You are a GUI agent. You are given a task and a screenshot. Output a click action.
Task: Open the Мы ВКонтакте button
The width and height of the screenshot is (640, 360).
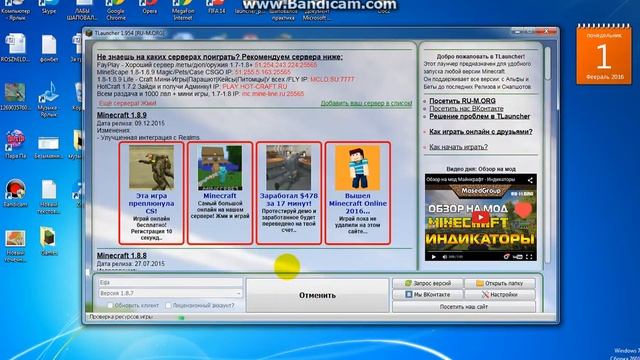coord(428,295)
